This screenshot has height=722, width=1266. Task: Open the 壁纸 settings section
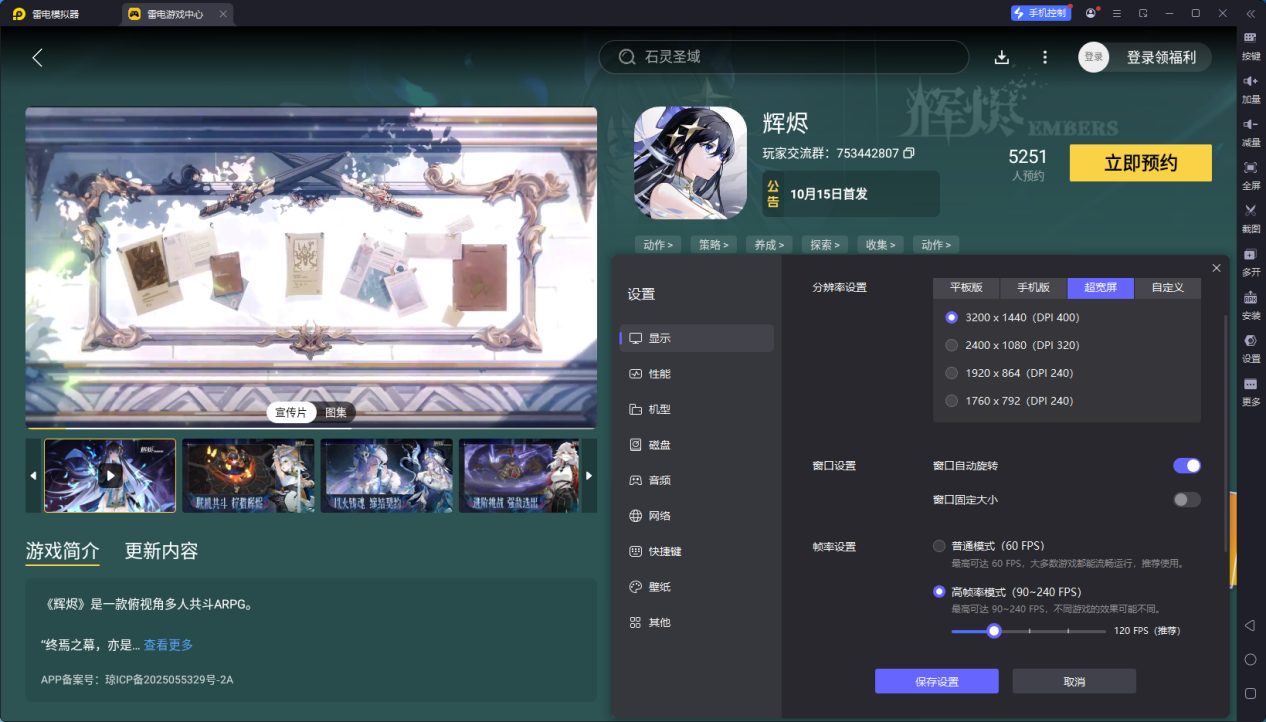[697, 587]
